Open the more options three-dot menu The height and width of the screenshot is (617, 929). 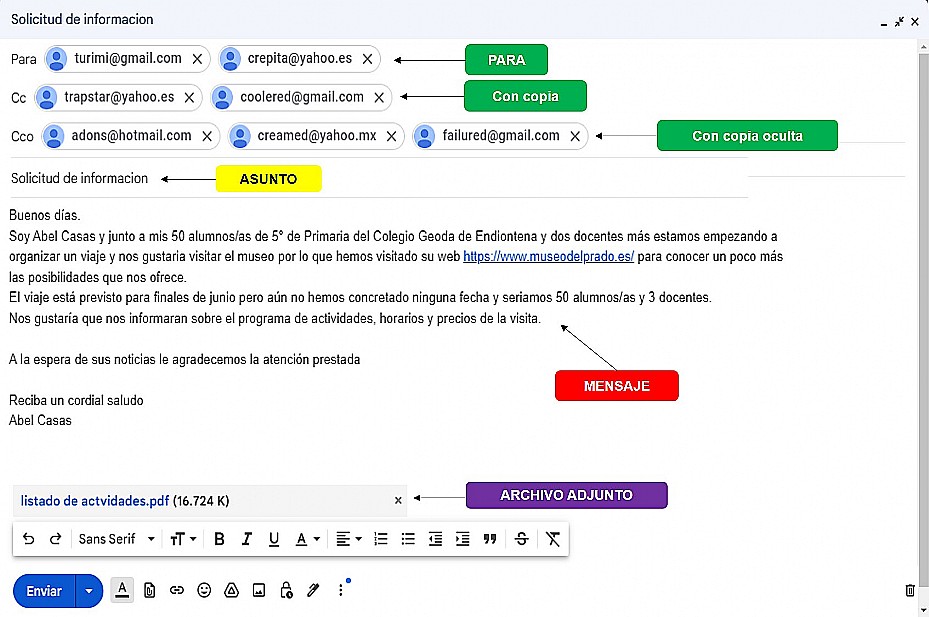pyautogui.click(x=341, y=591)
